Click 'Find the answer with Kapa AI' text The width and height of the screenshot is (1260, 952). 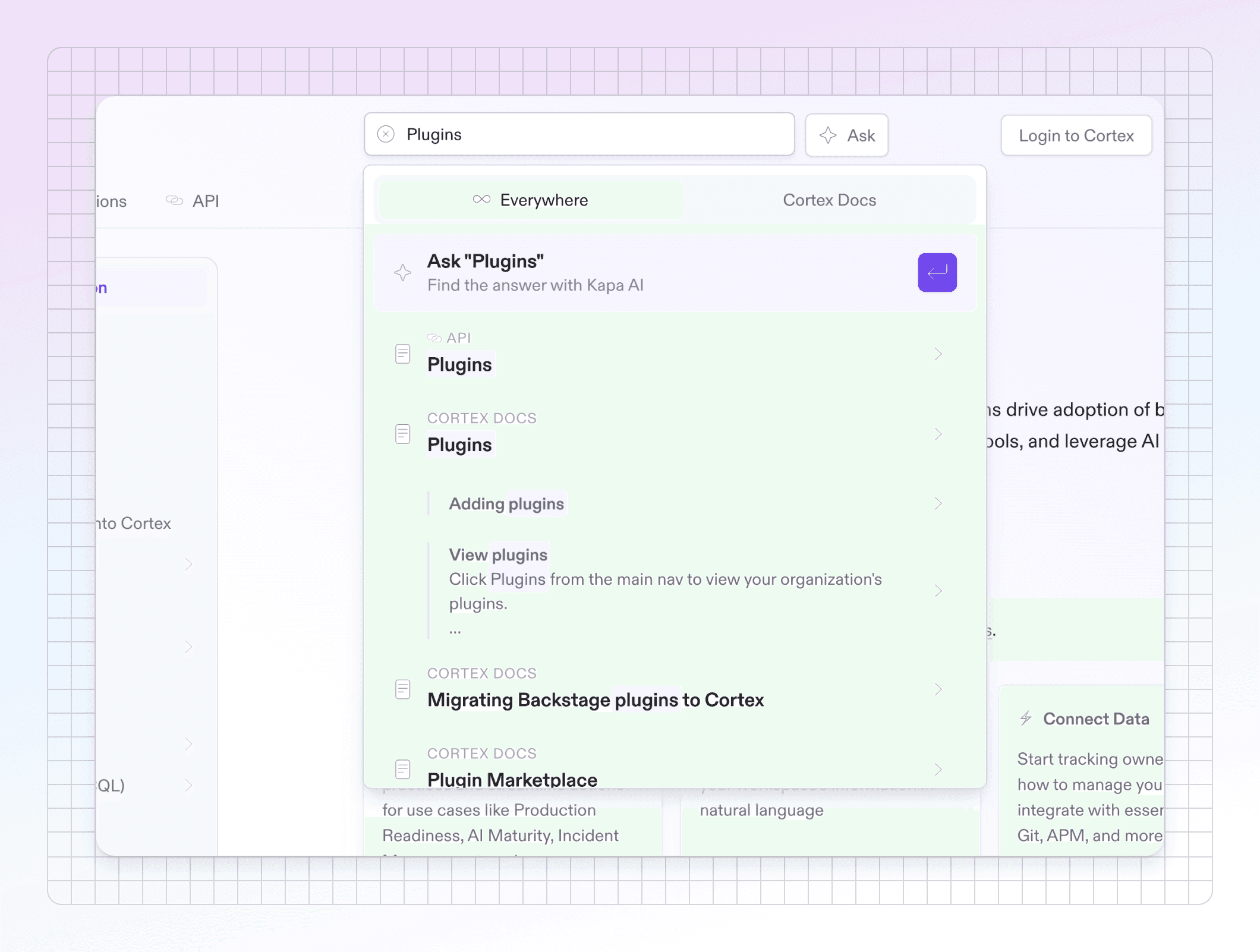click(x=535, y=285)
